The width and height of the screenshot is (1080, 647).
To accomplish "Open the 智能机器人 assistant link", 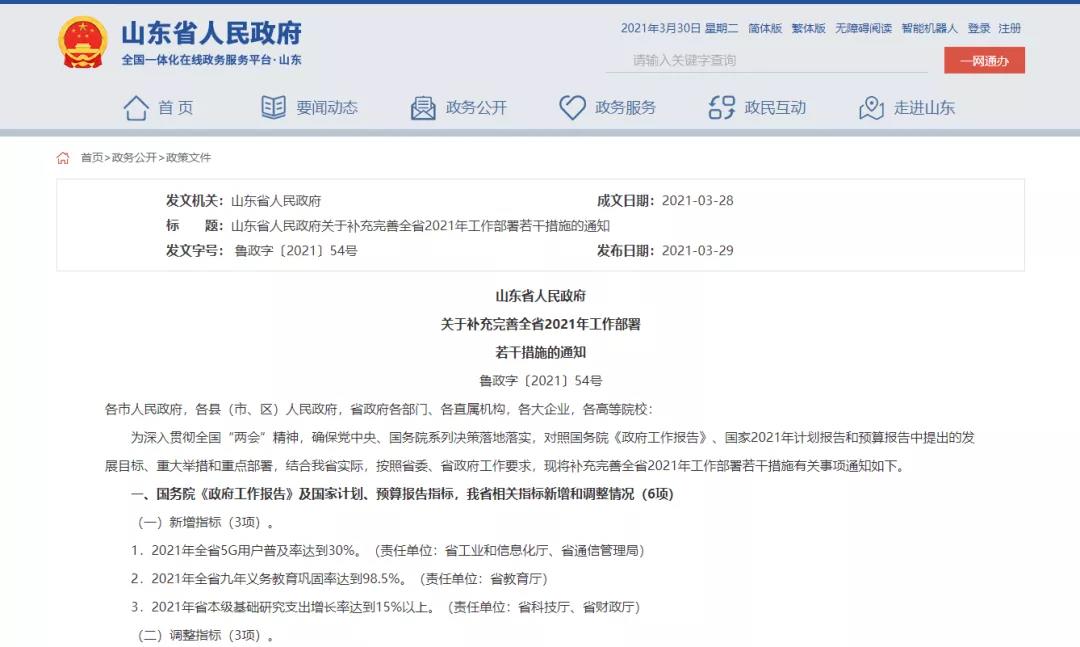I will [x=929, y=29].
